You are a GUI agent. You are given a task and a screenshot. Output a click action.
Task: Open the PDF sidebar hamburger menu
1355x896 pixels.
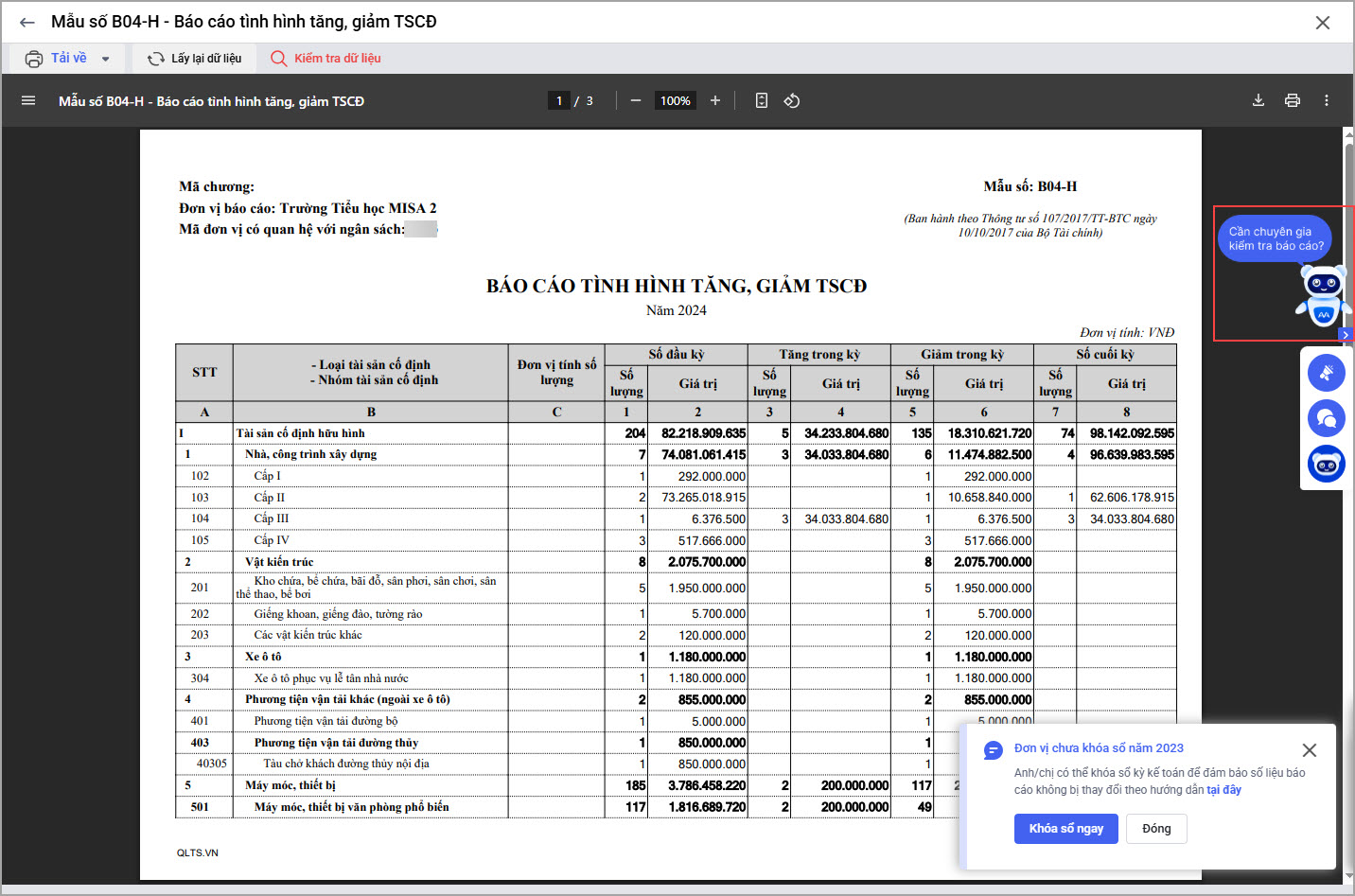tap(28, 100)
